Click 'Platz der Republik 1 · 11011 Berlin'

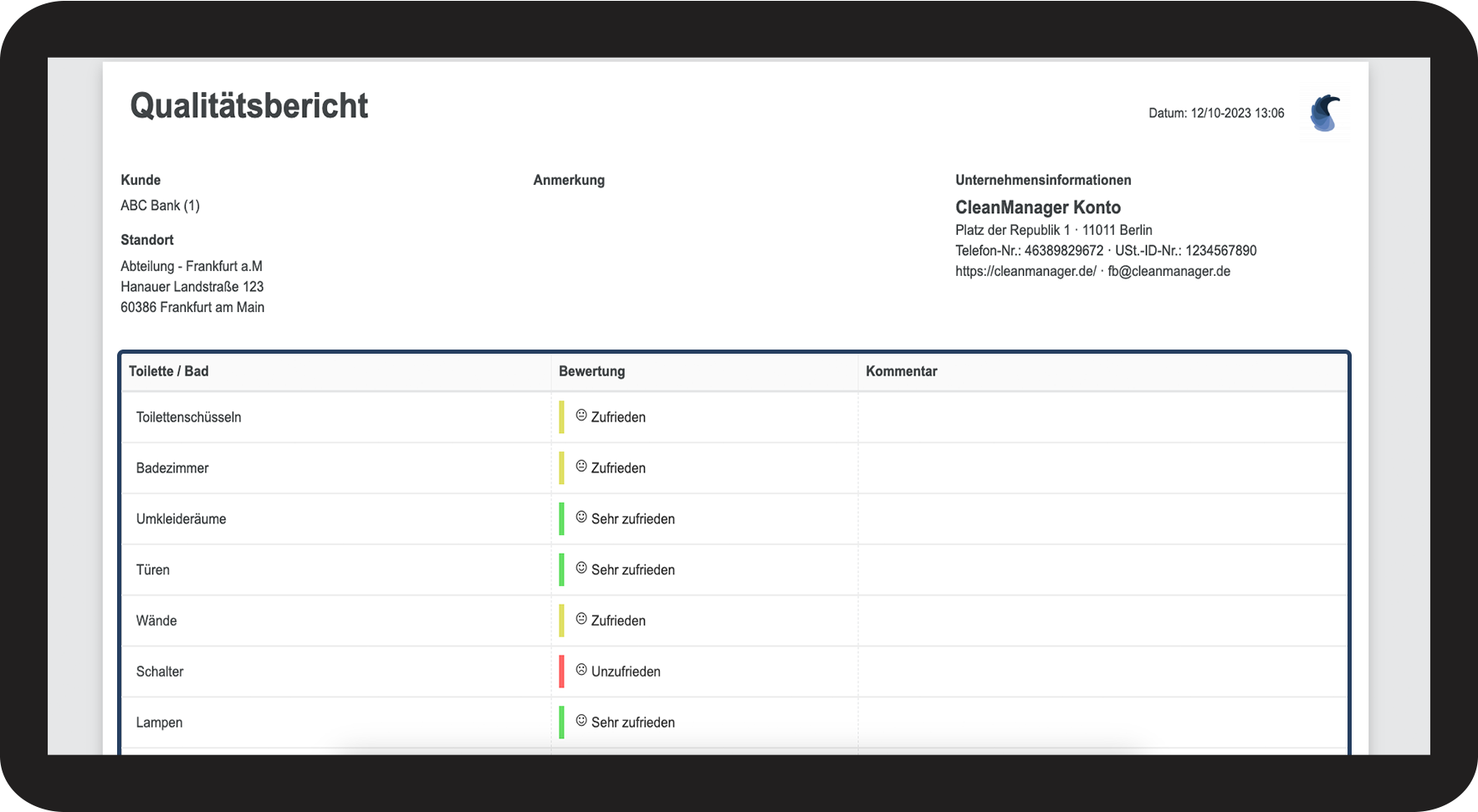[x=1054, y=230]
